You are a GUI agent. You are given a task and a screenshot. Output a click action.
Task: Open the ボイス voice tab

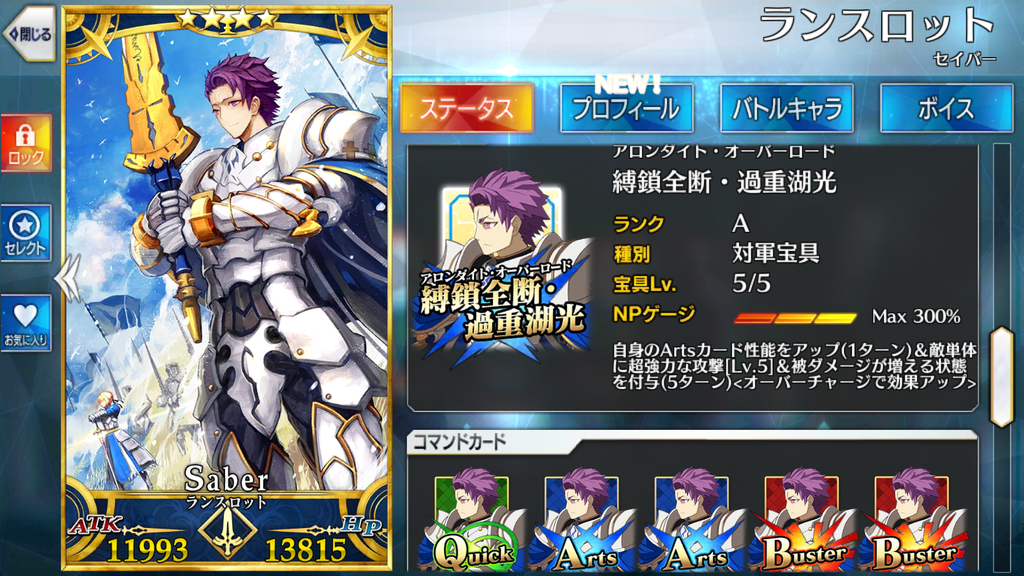coord(947,108)
